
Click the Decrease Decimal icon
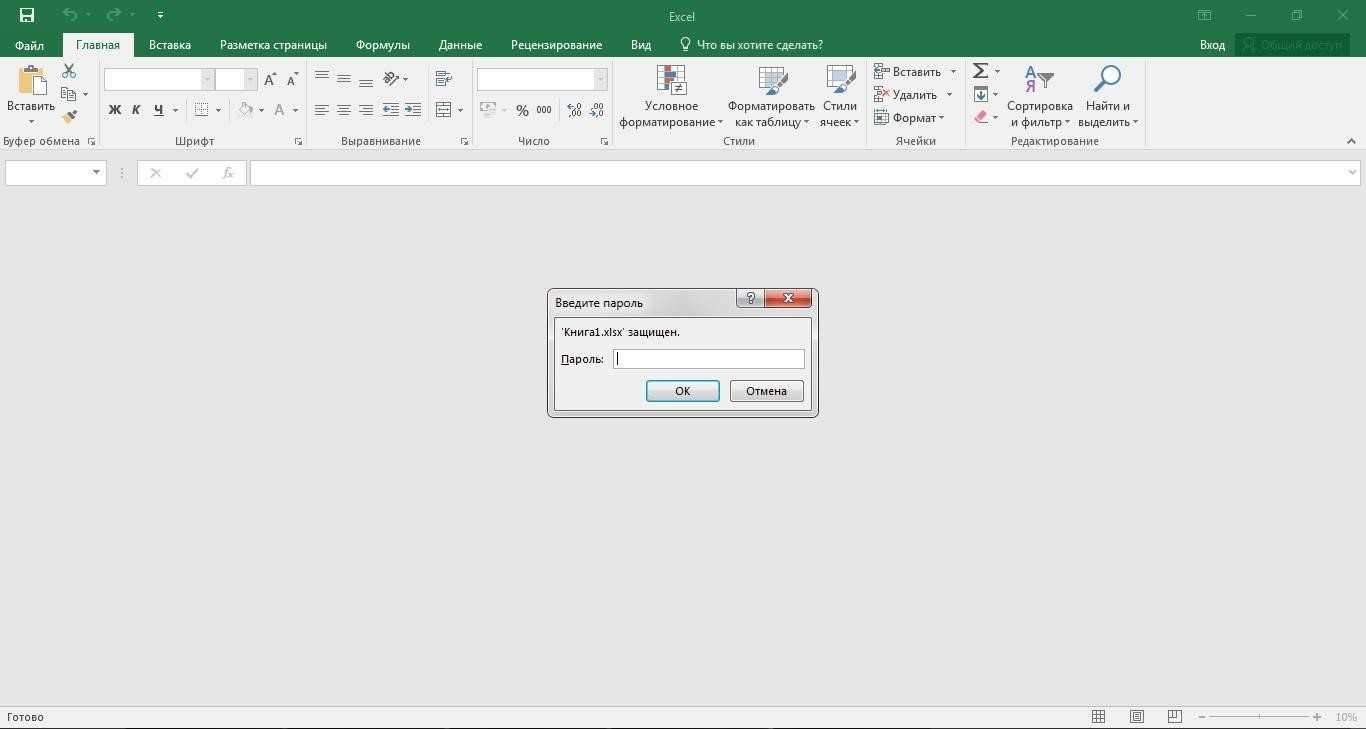click(597, 110)
